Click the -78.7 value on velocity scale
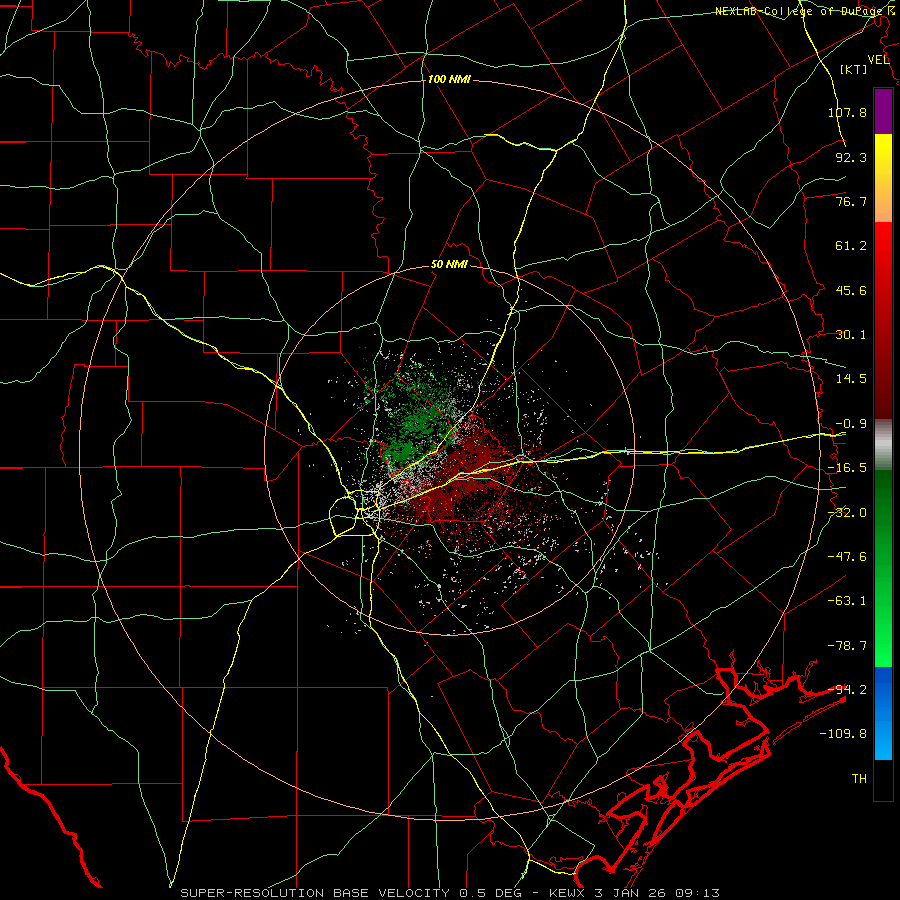The width and height of the screenshot is (900, 900). click(847, 646)
